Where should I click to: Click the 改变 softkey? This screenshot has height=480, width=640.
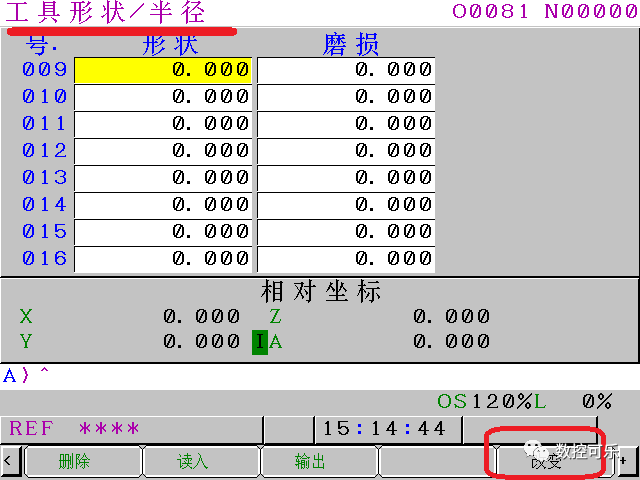[555, 461]
